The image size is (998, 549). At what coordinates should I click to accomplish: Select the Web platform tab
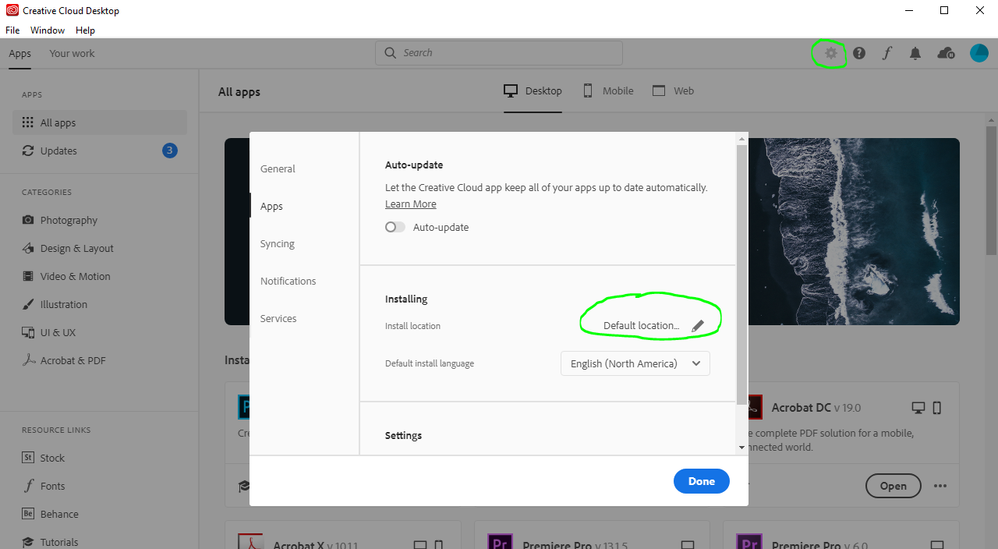coord(673,91)
